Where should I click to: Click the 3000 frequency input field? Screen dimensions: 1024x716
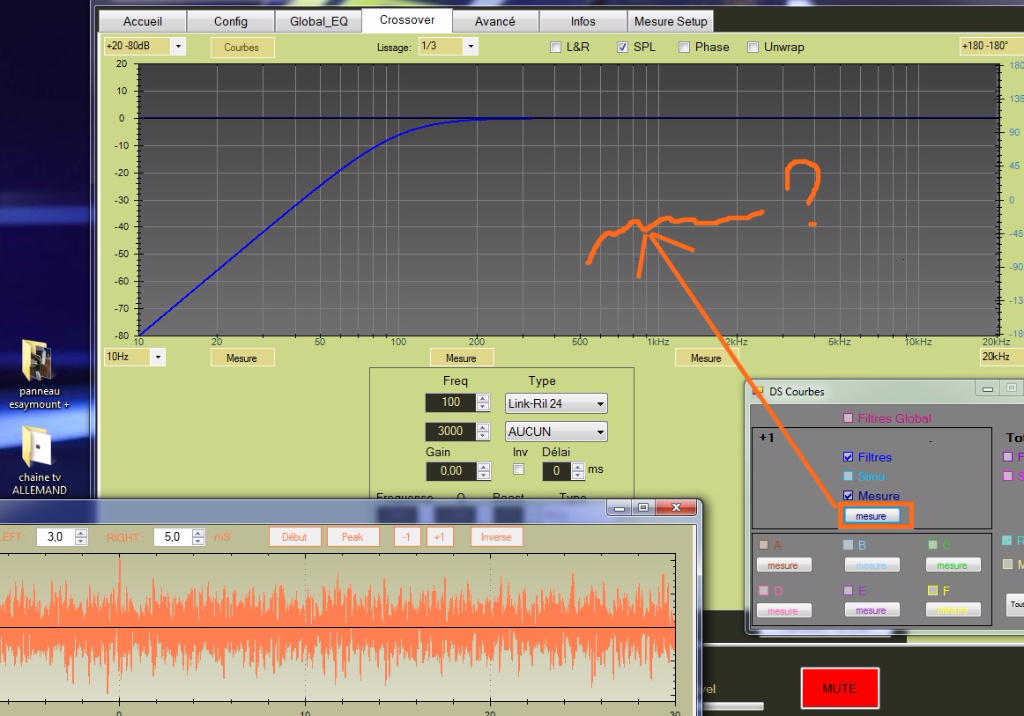coord(449,432)
